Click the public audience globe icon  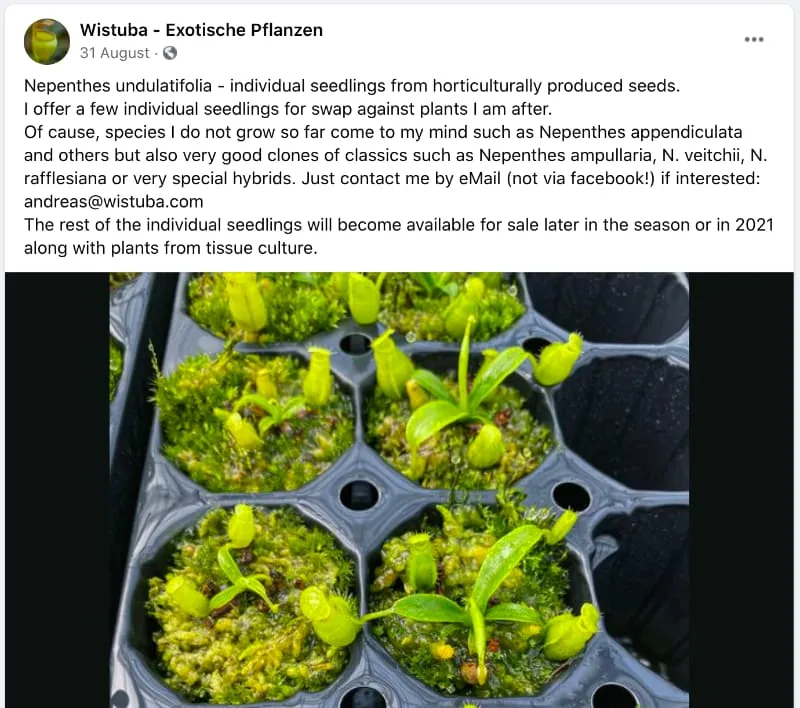coord(170,53)
